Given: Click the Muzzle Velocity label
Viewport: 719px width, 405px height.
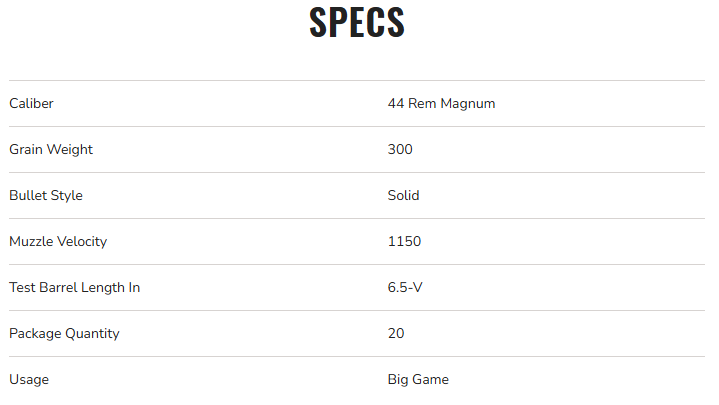Looking at the screenshot, I should [x=58, y=241].
